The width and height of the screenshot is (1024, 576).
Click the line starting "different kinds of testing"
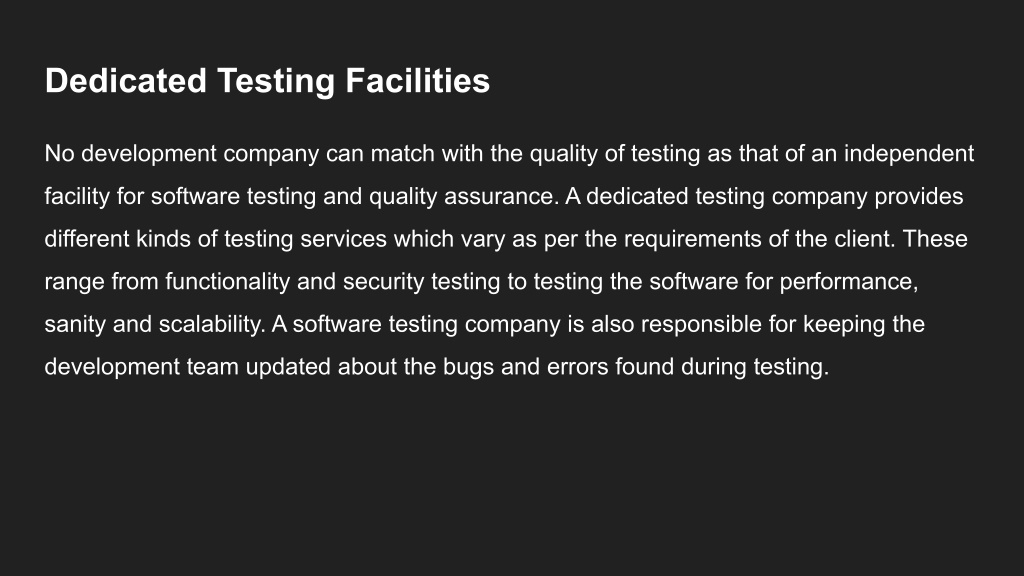(506, 240)
